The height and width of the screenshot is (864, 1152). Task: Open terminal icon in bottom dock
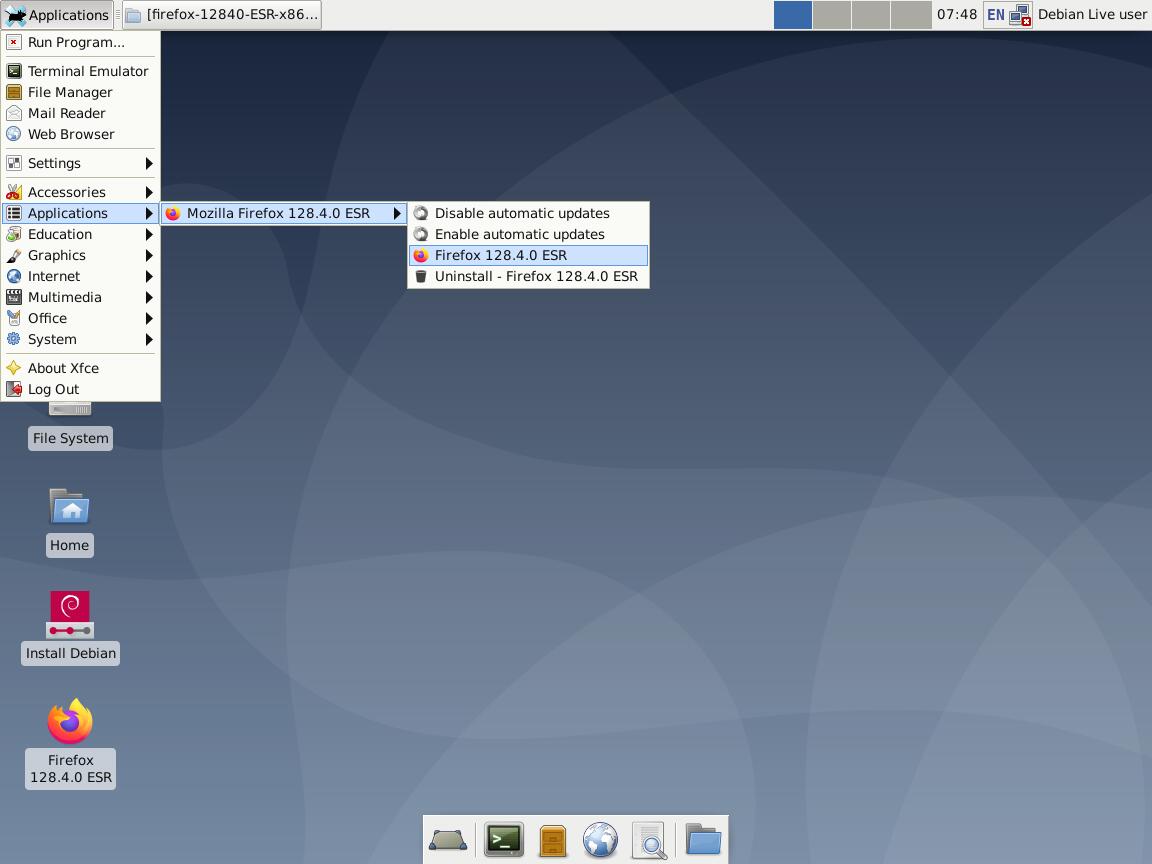[504, 840]
